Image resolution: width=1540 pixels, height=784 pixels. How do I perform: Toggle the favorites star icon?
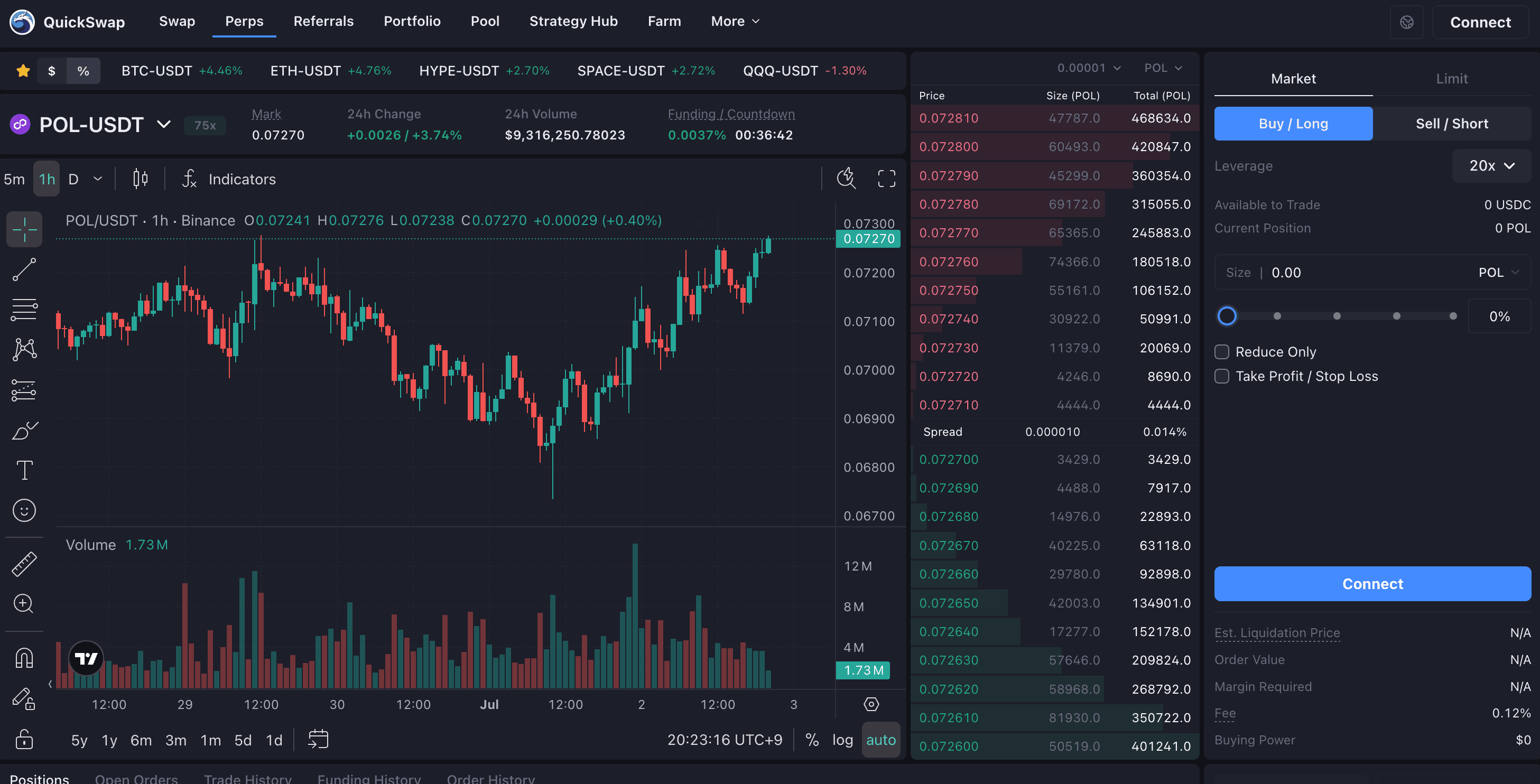pos(23,71)
